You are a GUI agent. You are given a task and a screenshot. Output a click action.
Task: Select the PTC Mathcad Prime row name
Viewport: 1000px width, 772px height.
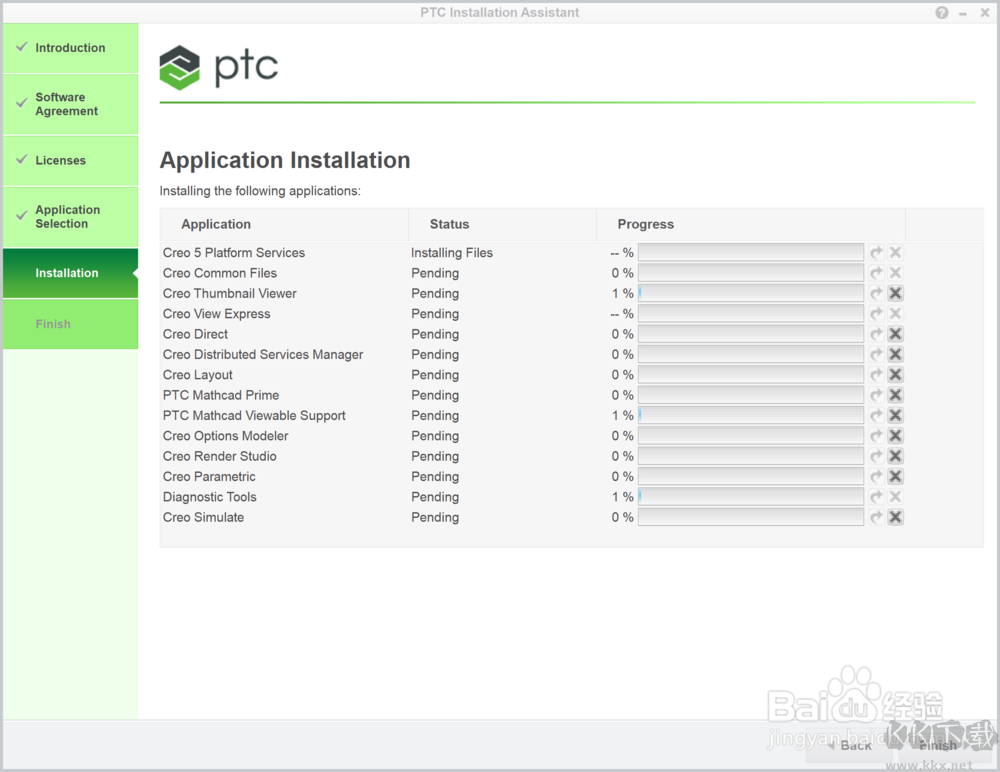tap(221, 396)
